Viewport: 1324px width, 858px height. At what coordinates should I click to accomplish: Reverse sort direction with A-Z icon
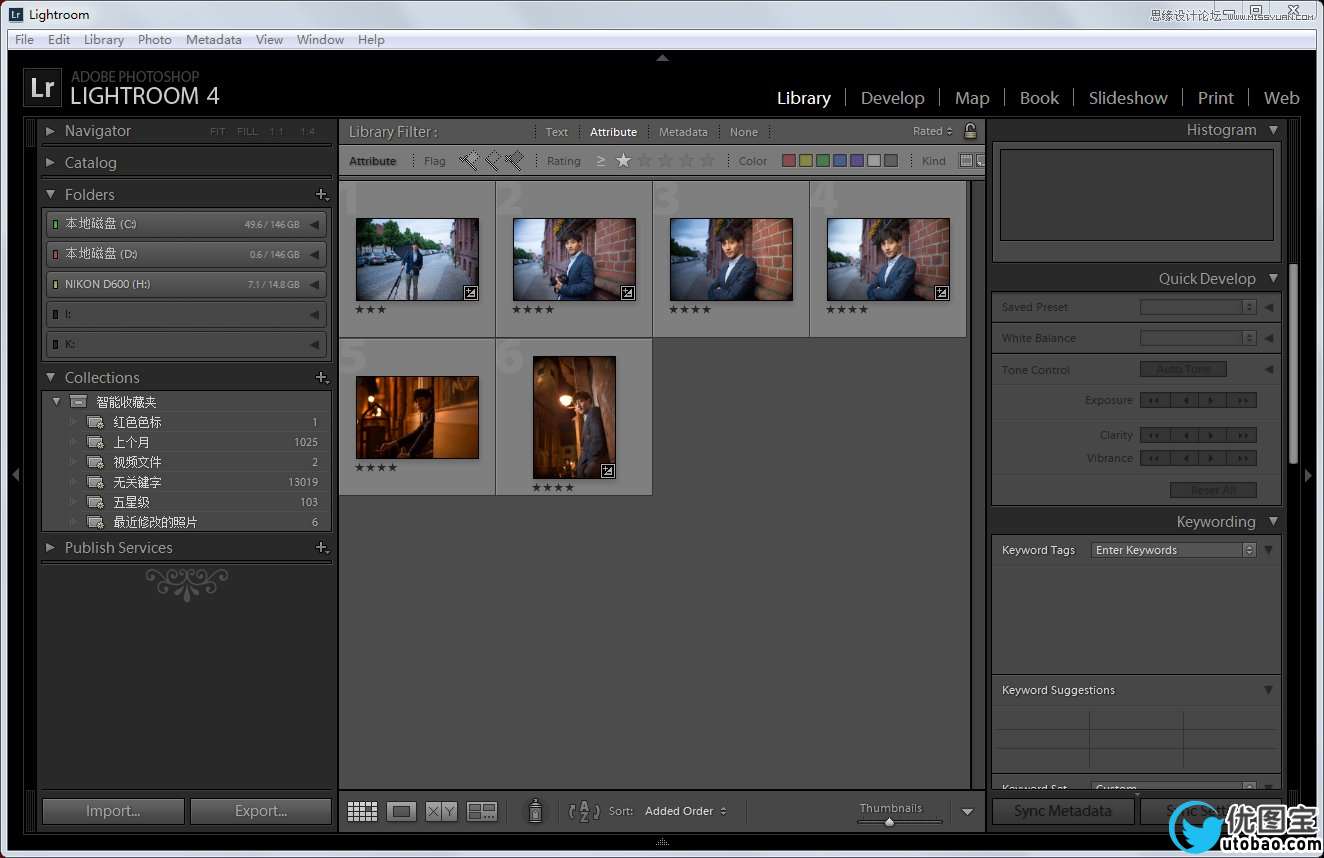click(584, 811)
